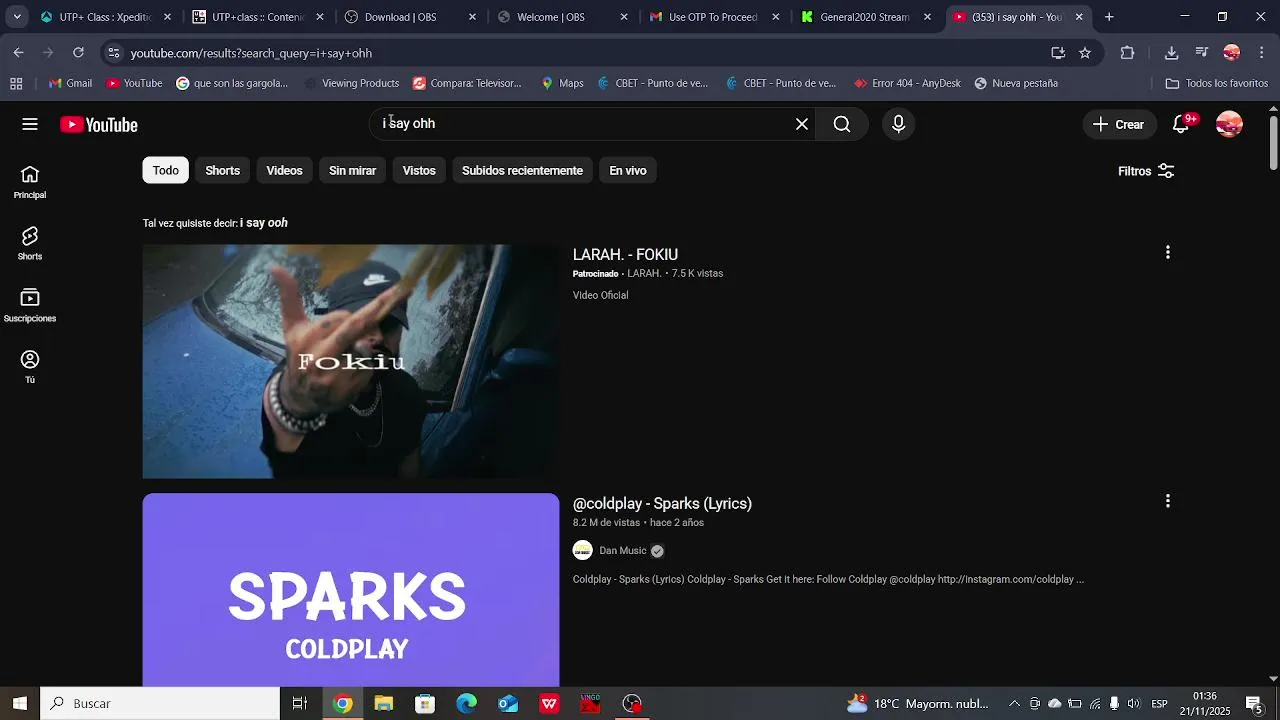Open the Crear menu
This screenshot has width=1280, height=720.
coord(1118,124)
